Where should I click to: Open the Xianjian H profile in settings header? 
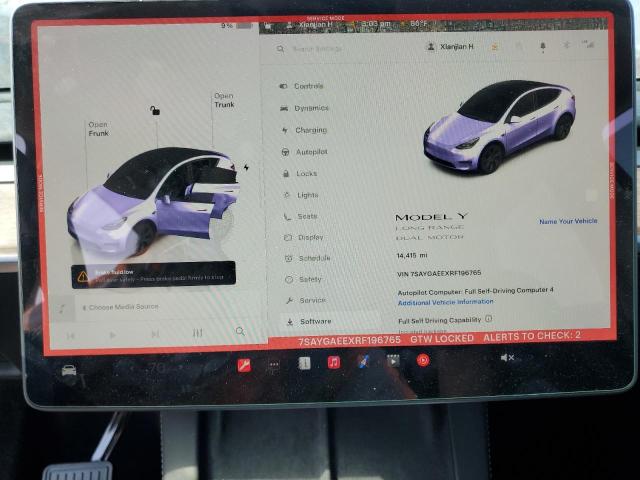[450, 47]
